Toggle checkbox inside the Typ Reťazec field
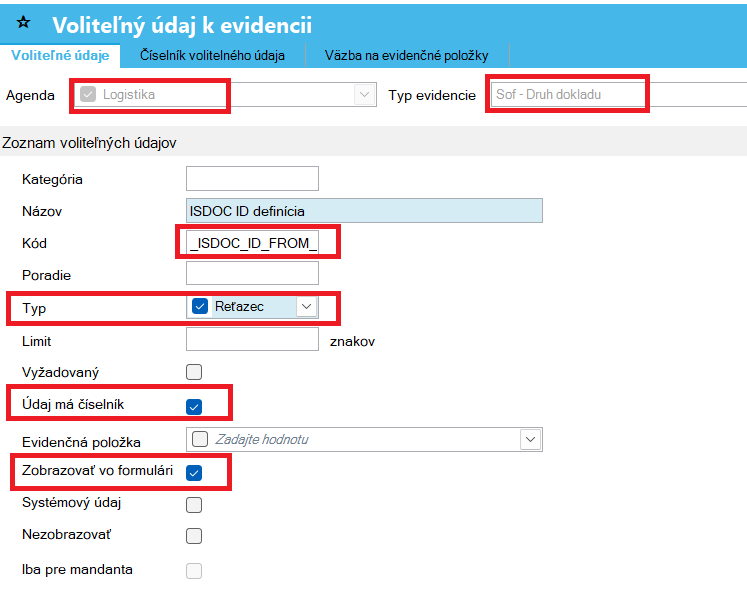Viewport: 747px width, 603px height. 200,306
